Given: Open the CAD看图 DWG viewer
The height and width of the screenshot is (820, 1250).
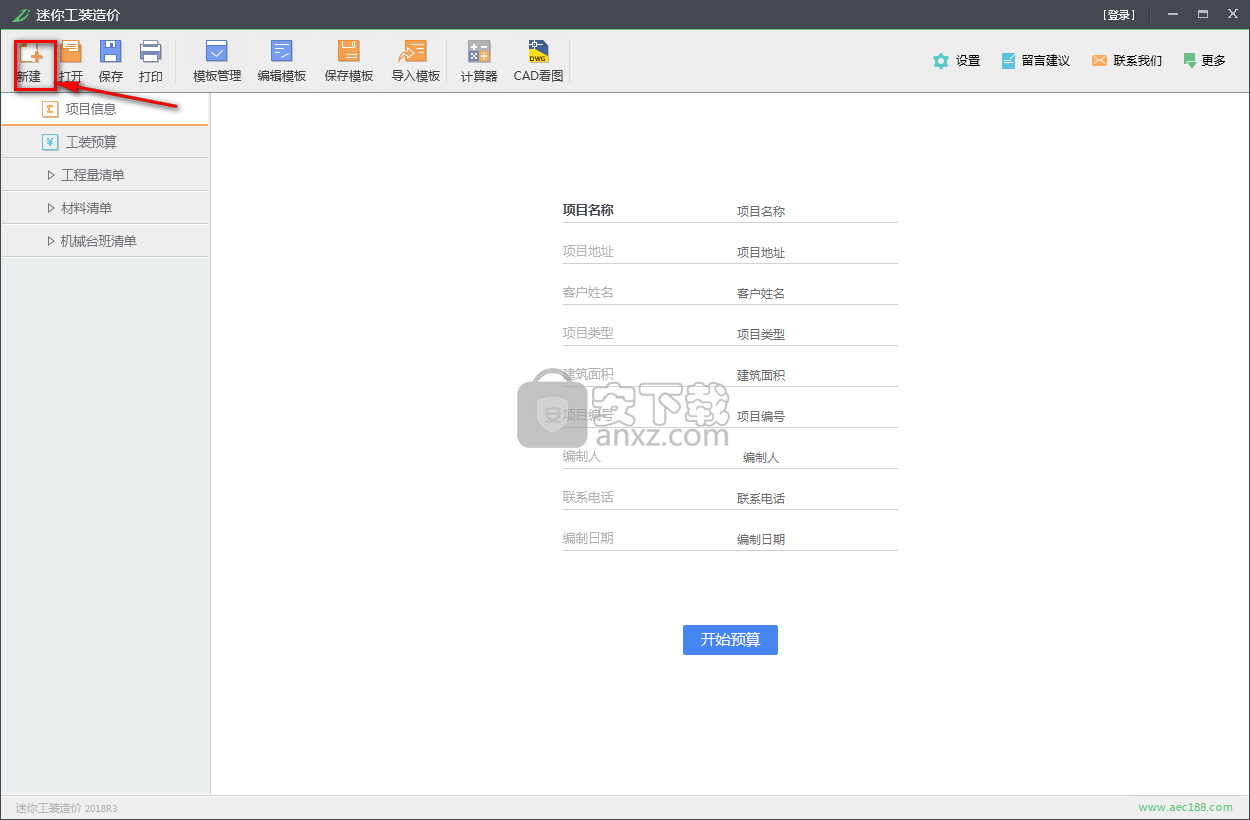Looking at the screenshot, I should click(539, 62).
